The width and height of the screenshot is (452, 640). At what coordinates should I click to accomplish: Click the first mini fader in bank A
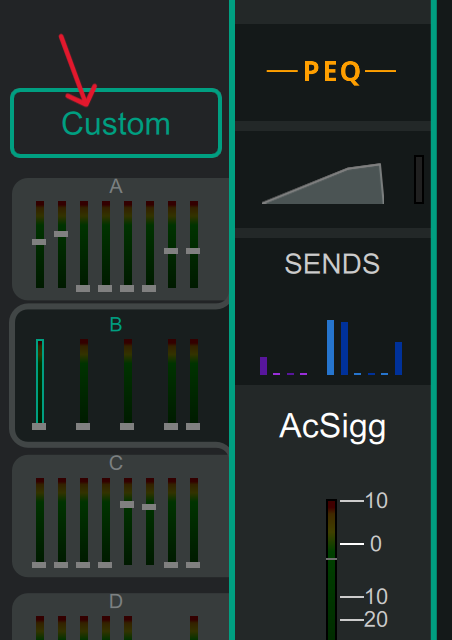(x=40, y=244)
